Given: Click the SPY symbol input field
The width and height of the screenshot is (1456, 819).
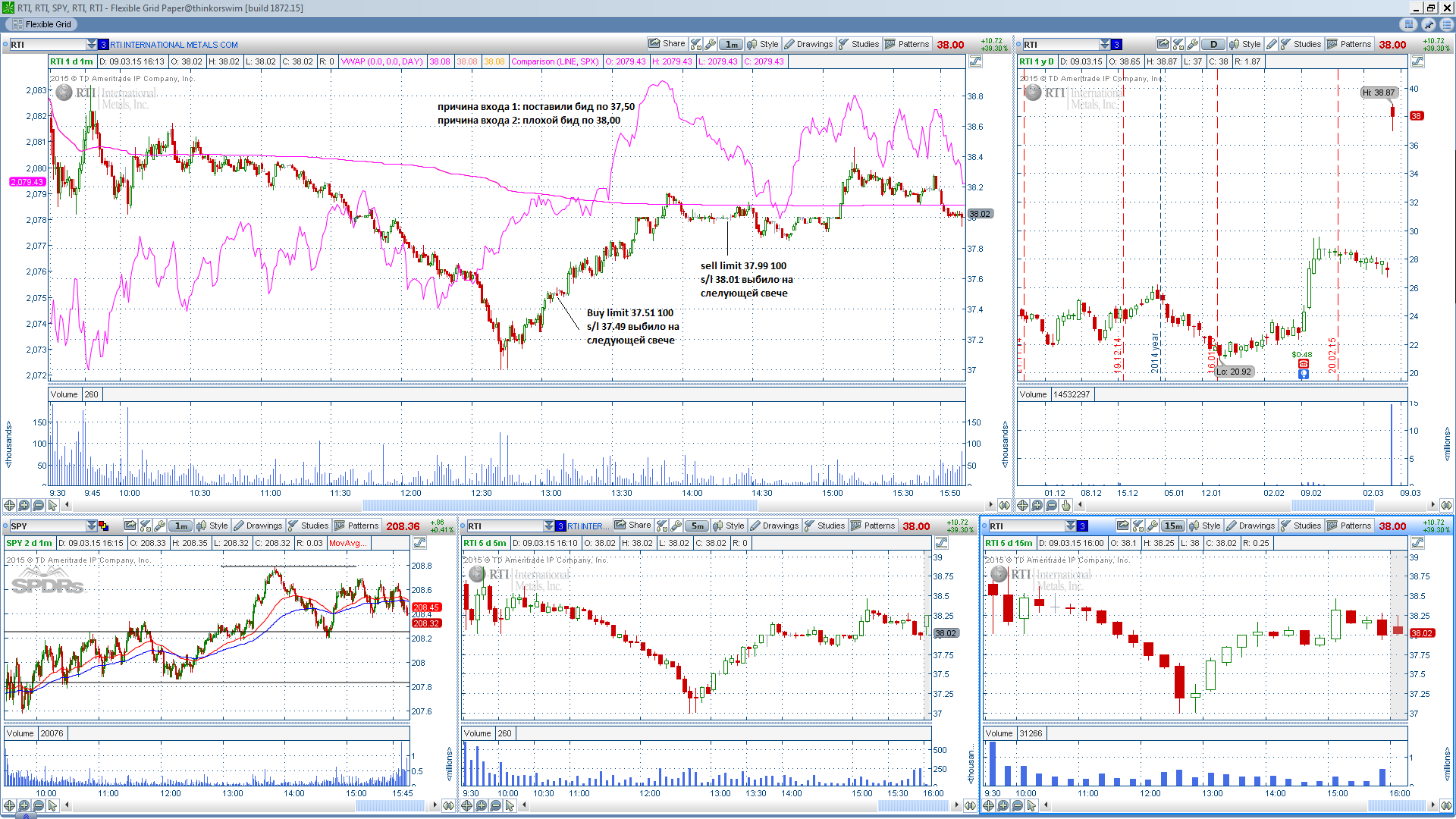Looking at the screenshot, I should click(x=47, y=526).
